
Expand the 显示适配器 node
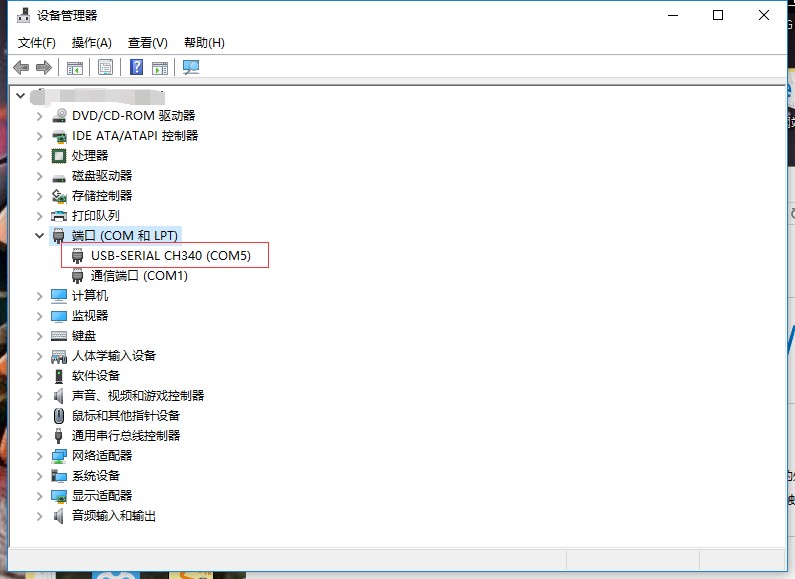coord(40,496)
